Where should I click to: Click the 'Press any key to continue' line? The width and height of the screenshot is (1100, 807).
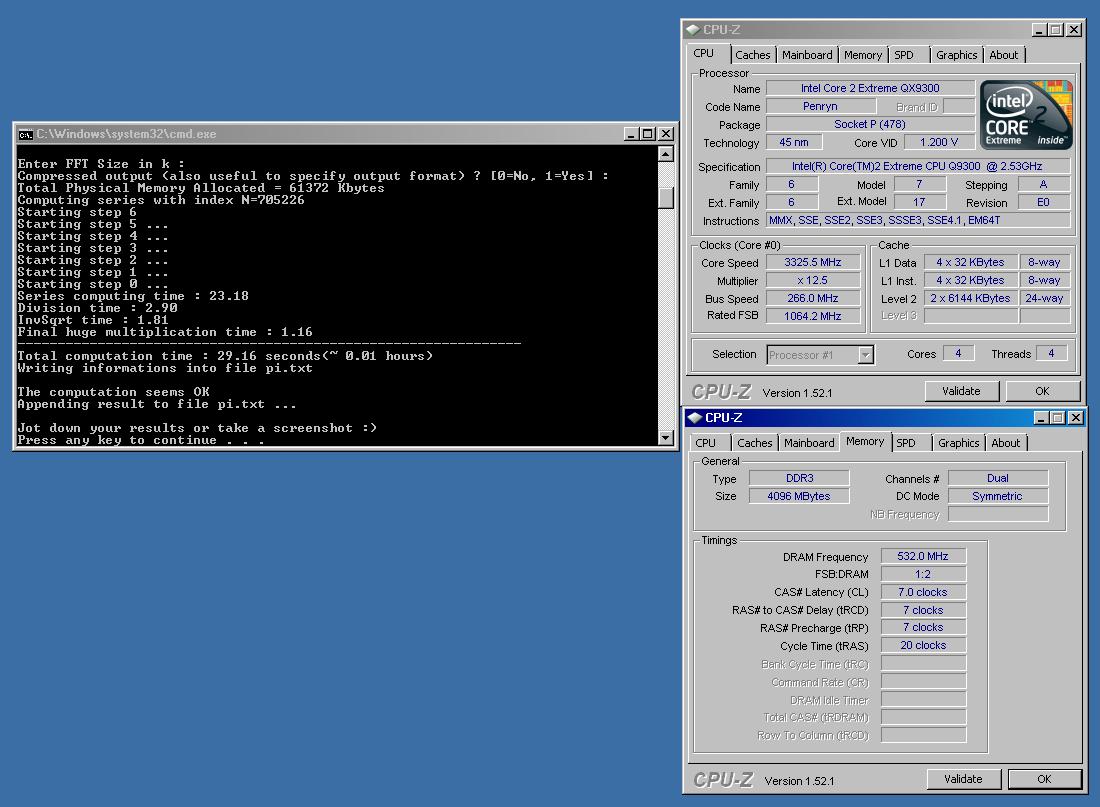pyautogui.click(x=141, y=440)
